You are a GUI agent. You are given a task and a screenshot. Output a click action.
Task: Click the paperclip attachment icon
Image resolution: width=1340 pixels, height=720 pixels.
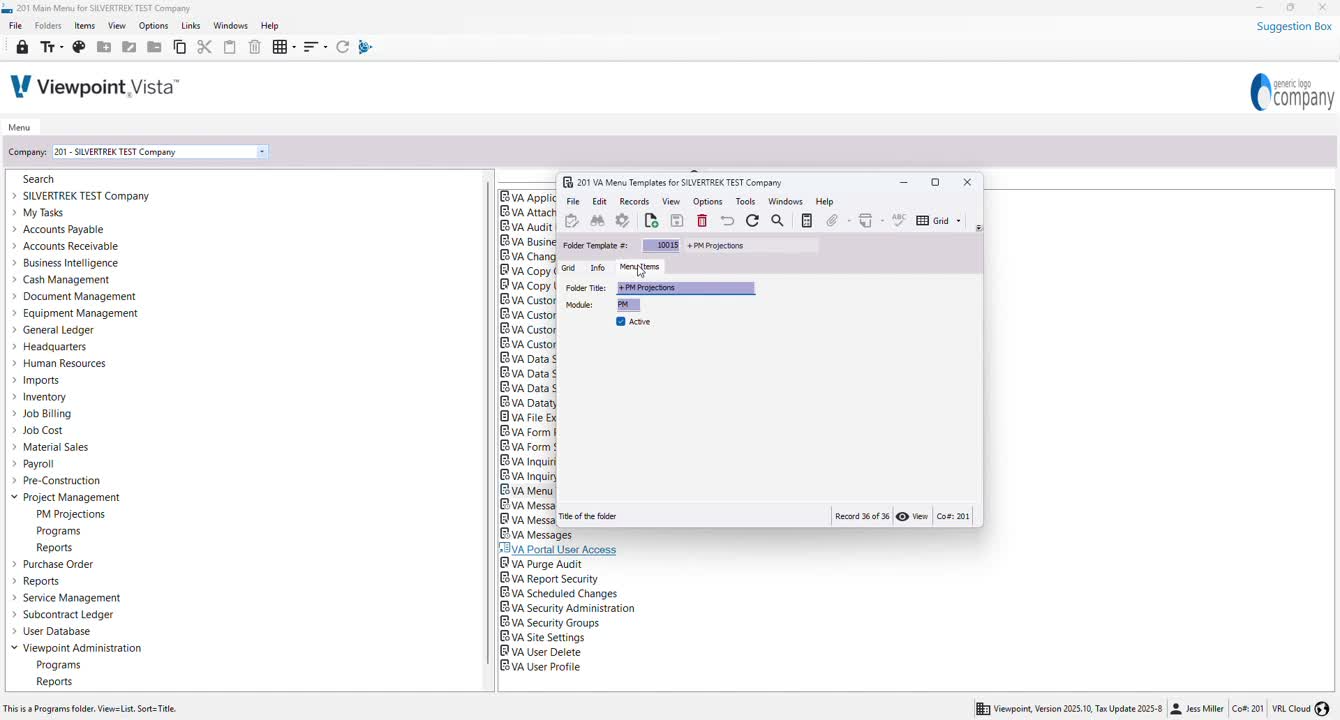coord(832,221)
